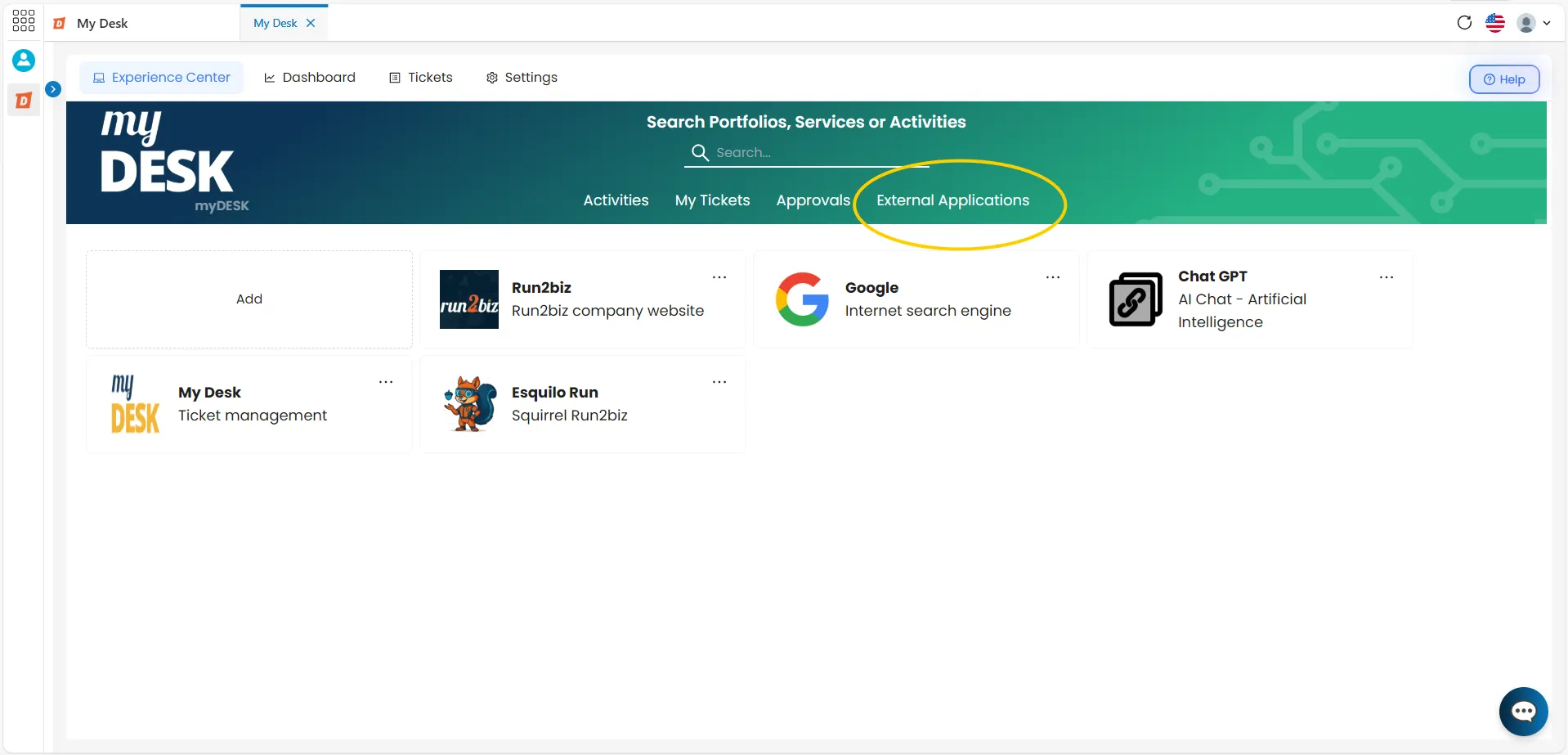
Task: Click the 'Run2biz company website' text
Action: [x=607, y=311]
